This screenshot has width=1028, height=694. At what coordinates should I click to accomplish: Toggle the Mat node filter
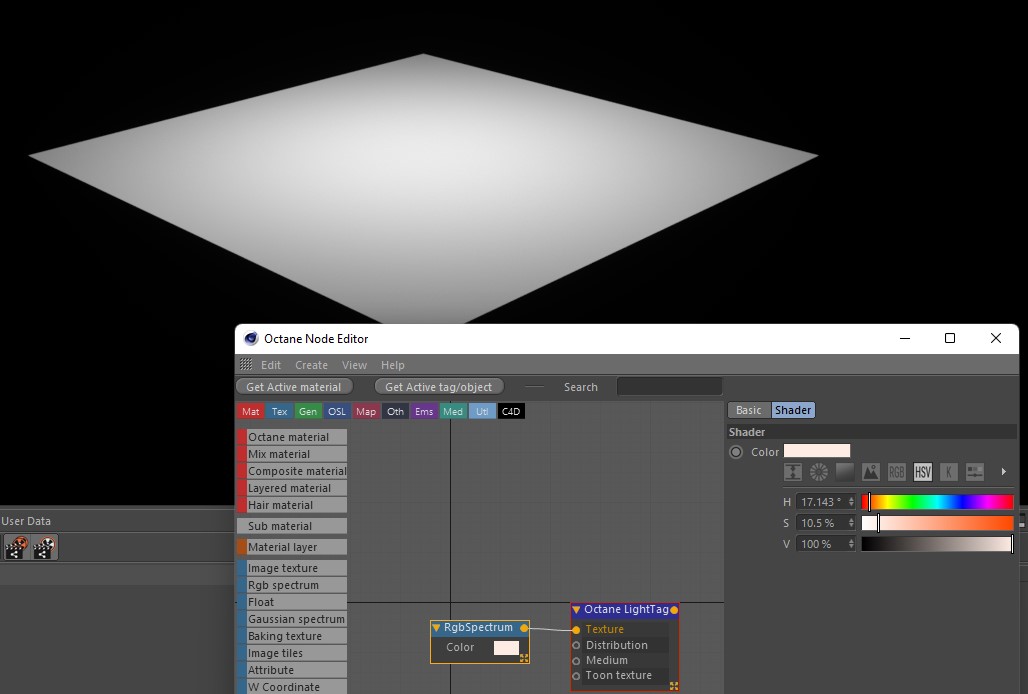tap(250, 412)
